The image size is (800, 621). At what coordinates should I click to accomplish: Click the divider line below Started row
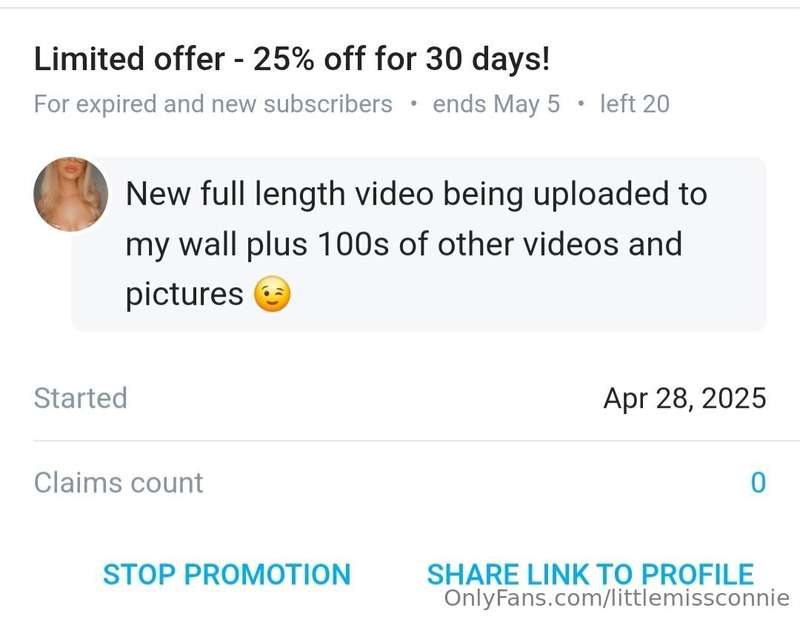tap(417, 440)
